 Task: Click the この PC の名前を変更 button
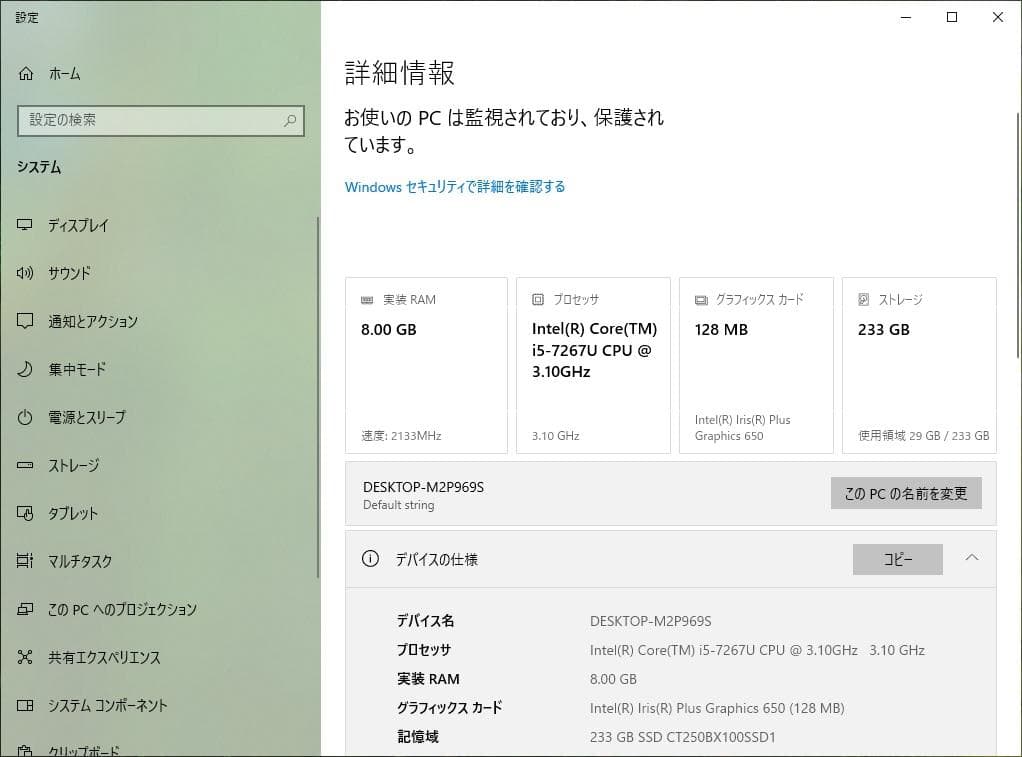(905, 492)
